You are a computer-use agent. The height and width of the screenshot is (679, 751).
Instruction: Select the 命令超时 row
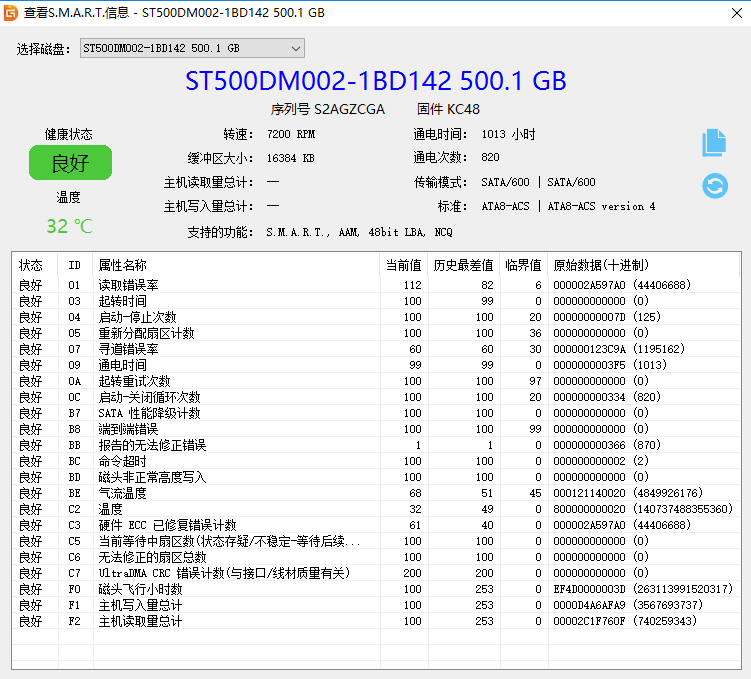point(376,461)
